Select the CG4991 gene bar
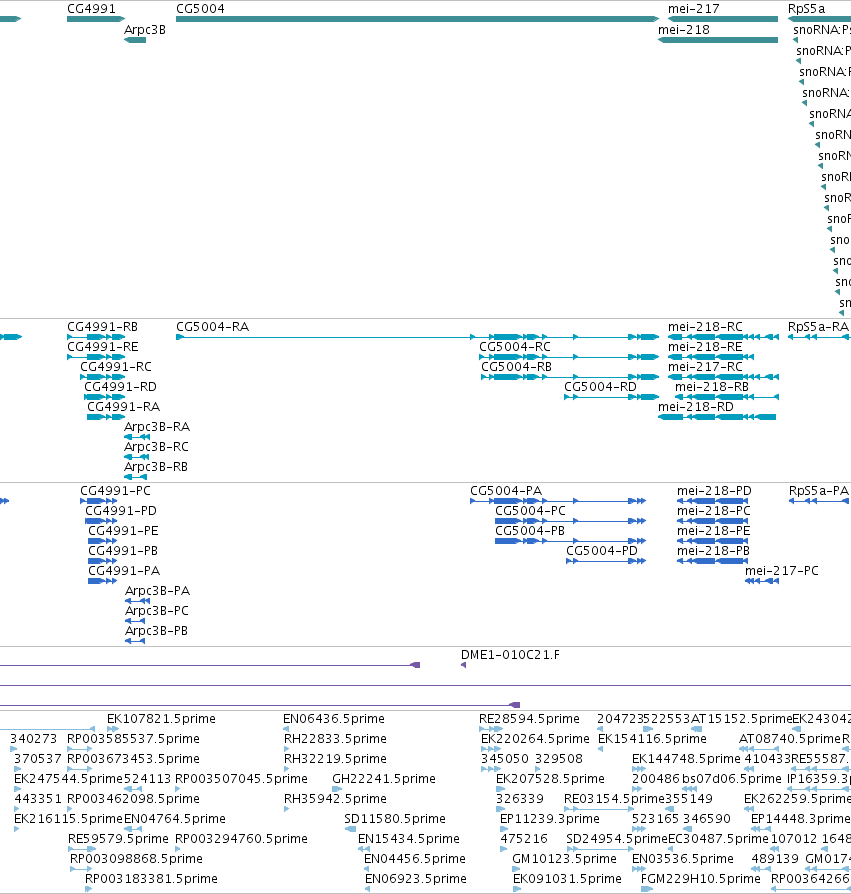Viewport: 851px width, 894px height. tap(96, 19)
